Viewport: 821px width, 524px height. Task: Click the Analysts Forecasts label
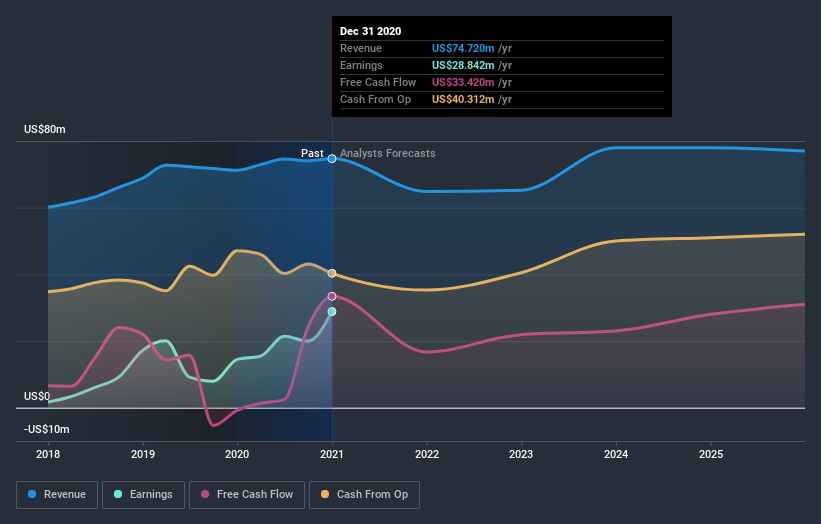(388, 153)
